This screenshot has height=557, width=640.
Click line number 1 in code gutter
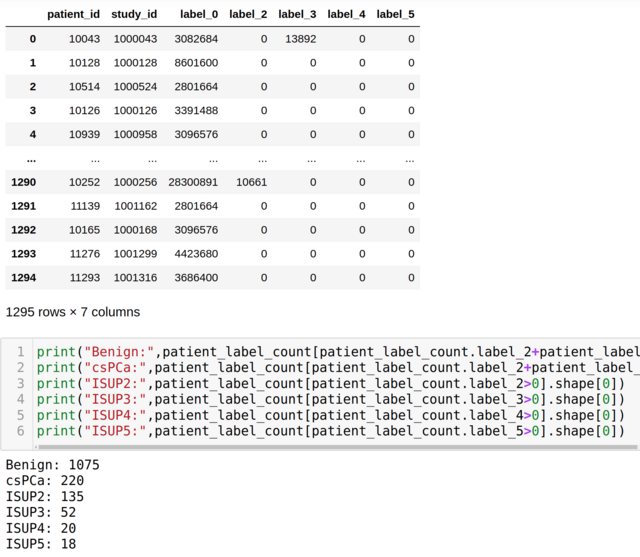click(21, 352)
